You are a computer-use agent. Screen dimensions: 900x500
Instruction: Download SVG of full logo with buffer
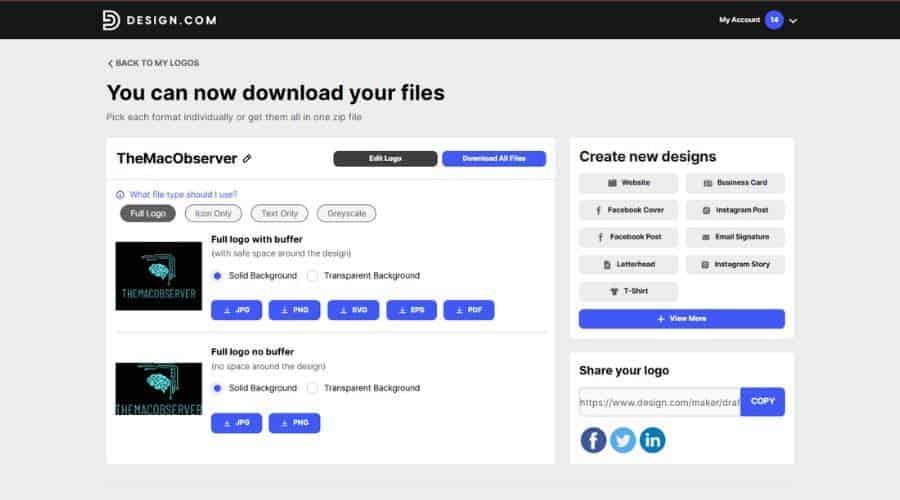(353, 310)
